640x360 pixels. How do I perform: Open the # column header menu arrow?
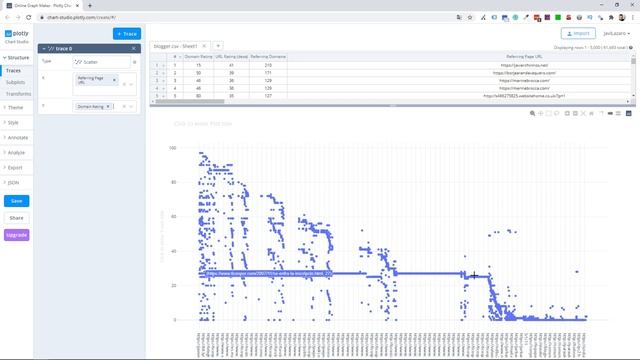pos(180,57)
